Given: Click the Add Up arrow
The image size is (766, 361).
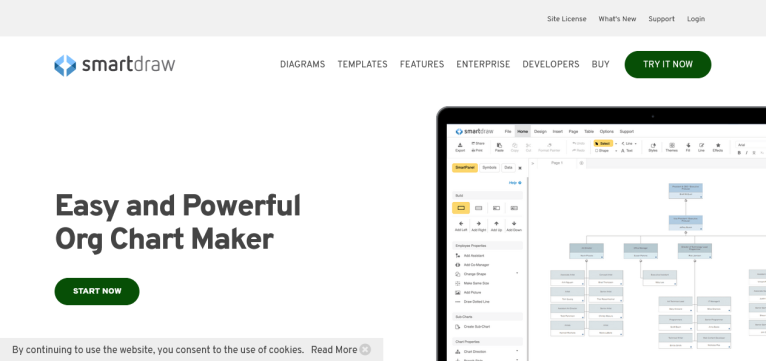Looking at the screenshot, I should point(496,226).
